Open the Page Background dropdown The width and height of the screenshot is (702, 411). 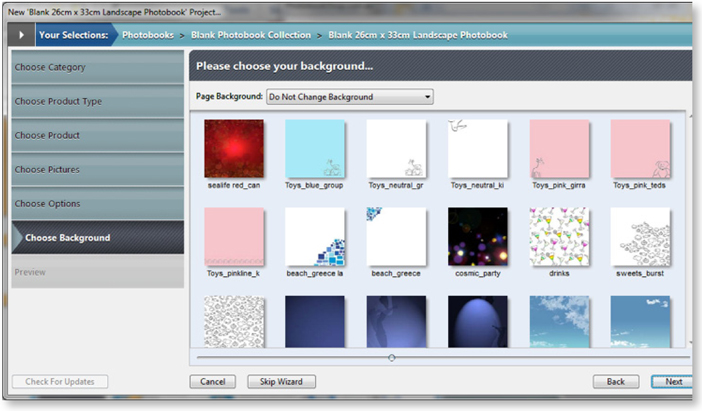click(349, 97)
